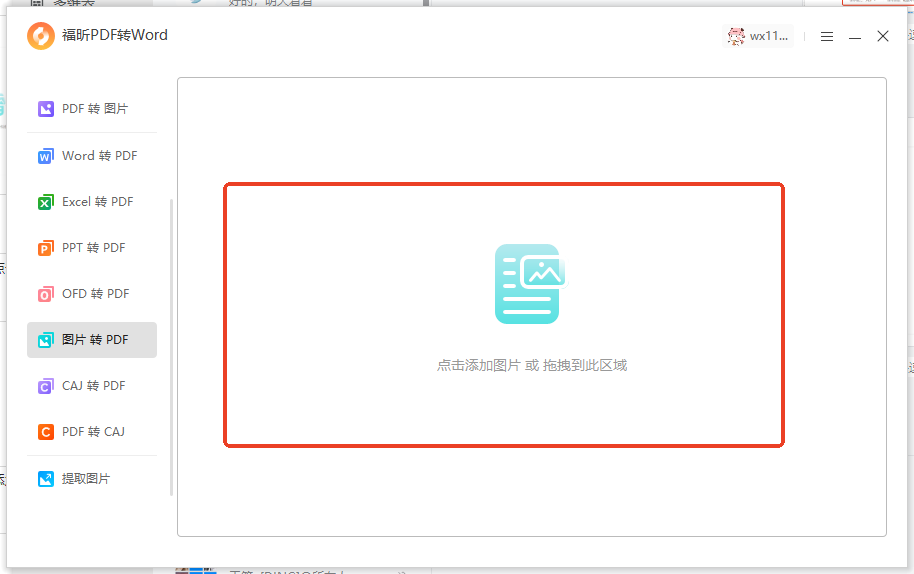Click the Word 转 PDF blue icon
This screenshot has height=574, width=914.
[x=45, y=157]
